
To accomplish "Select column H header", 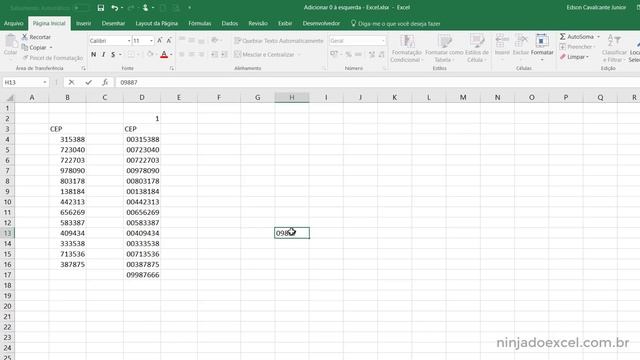I will [x=292, y=98].
